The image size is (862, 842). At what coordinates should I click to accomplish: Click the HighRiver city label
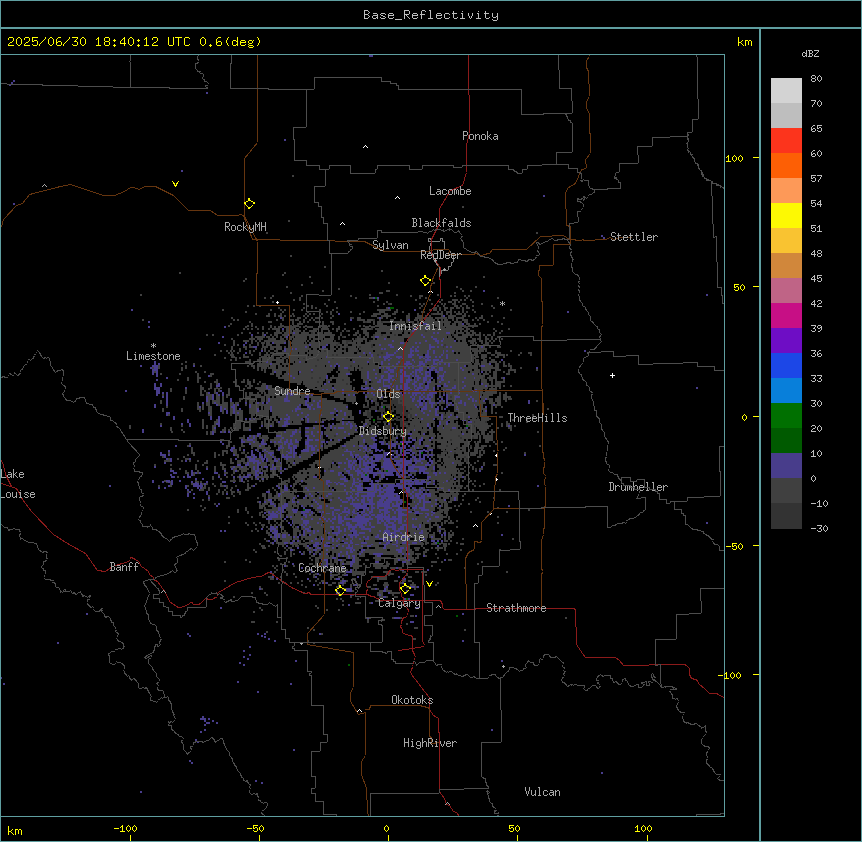tap(430, 743)
